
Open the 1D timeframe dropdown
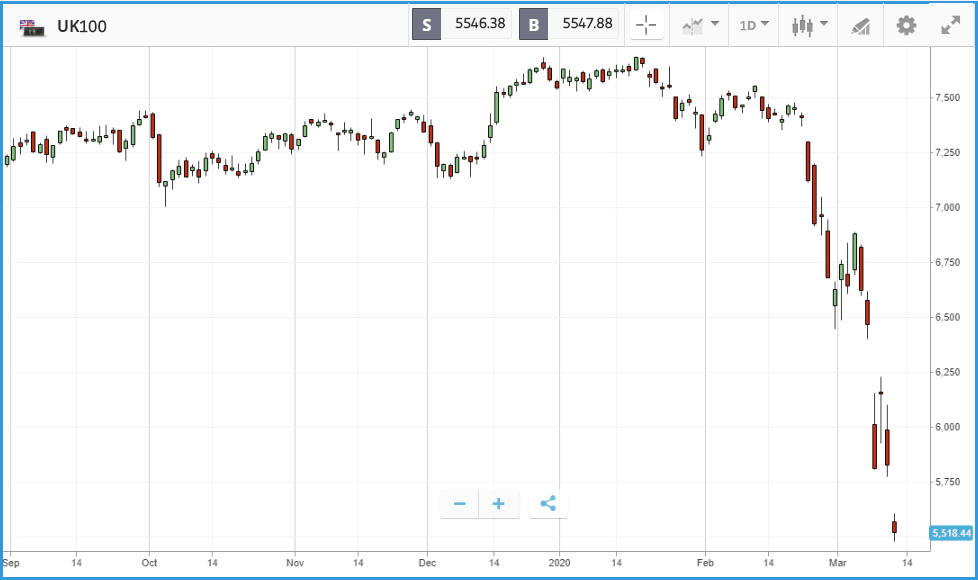tap(753, 26)
